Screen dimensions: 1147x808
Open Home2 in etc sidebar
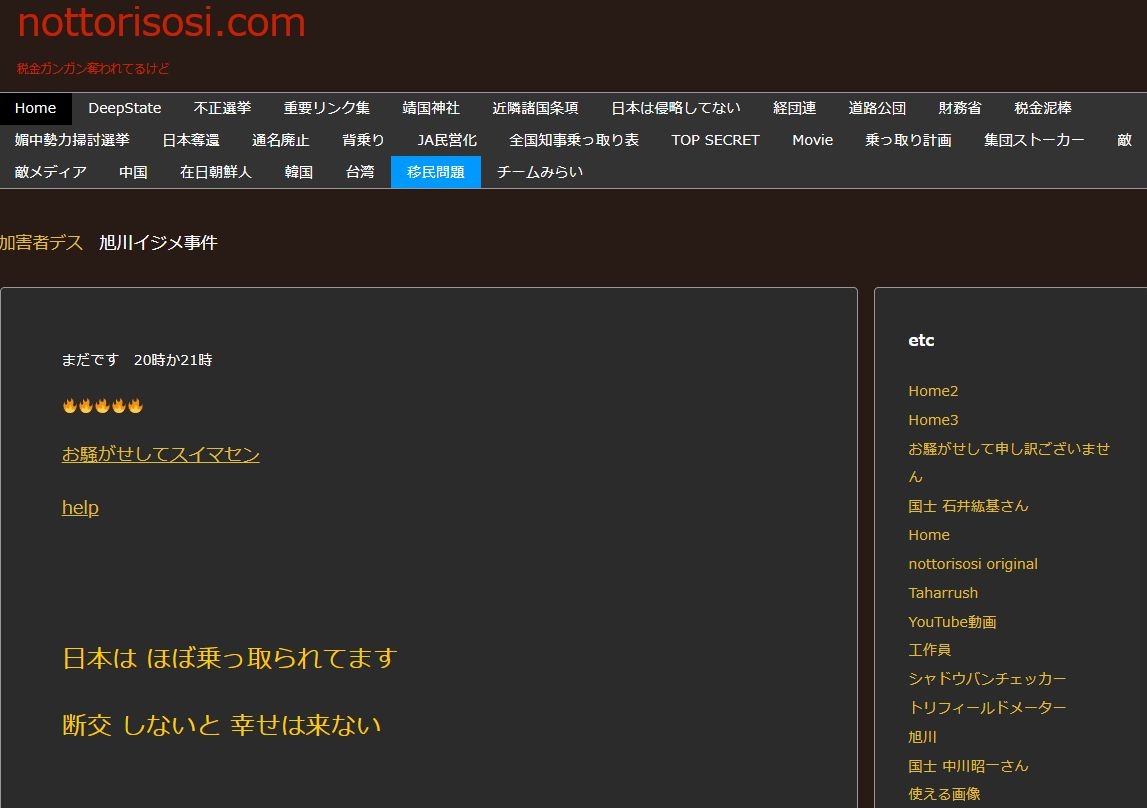(x=932, y=391)
